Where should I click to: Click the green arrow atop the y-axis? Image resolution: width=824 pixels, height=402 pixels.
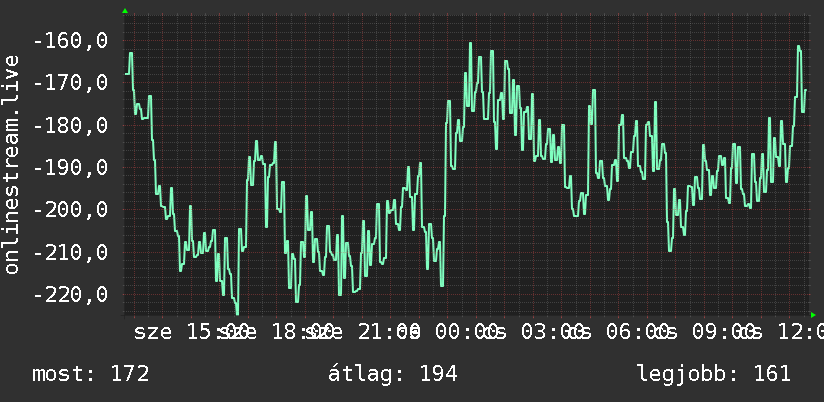click(x=125, y=11)
